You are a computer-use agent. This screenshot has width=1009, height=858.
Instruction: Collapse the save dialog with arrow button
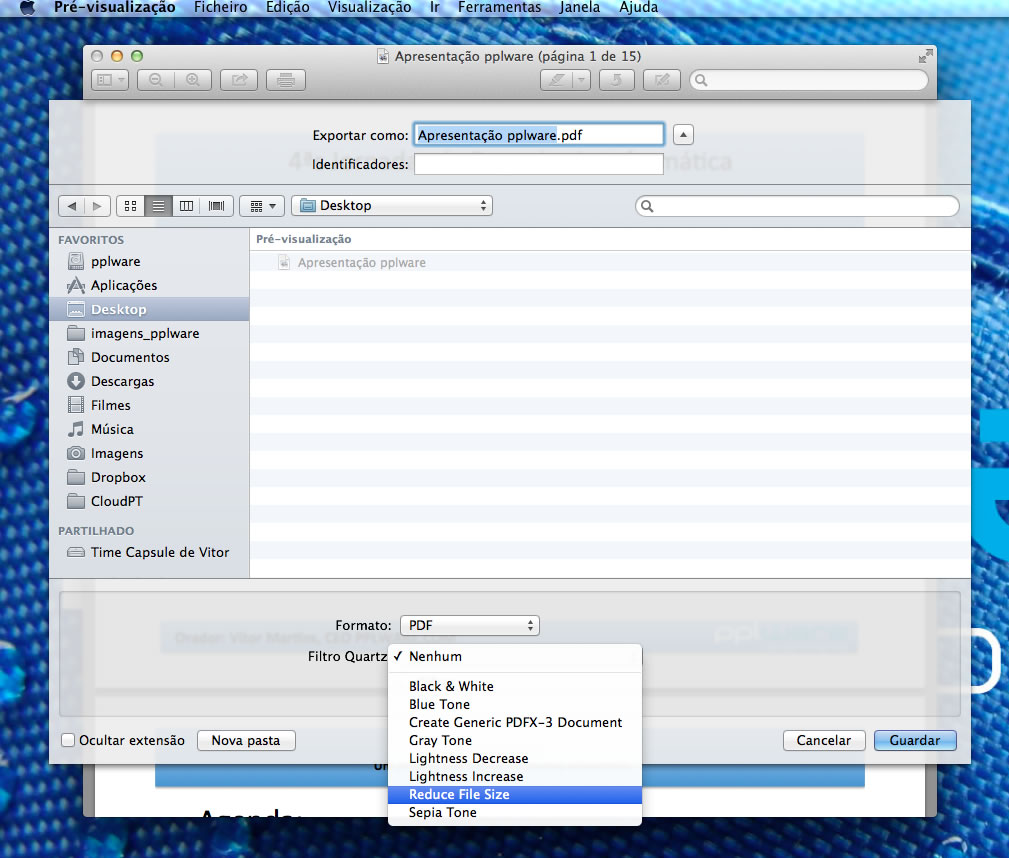coord(683,135)
